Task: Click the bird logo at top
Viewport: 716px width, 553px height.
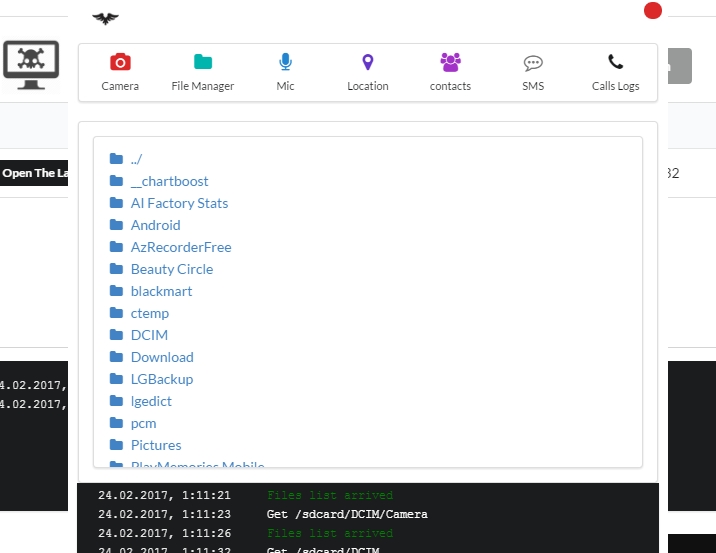Action: (105, 18)
